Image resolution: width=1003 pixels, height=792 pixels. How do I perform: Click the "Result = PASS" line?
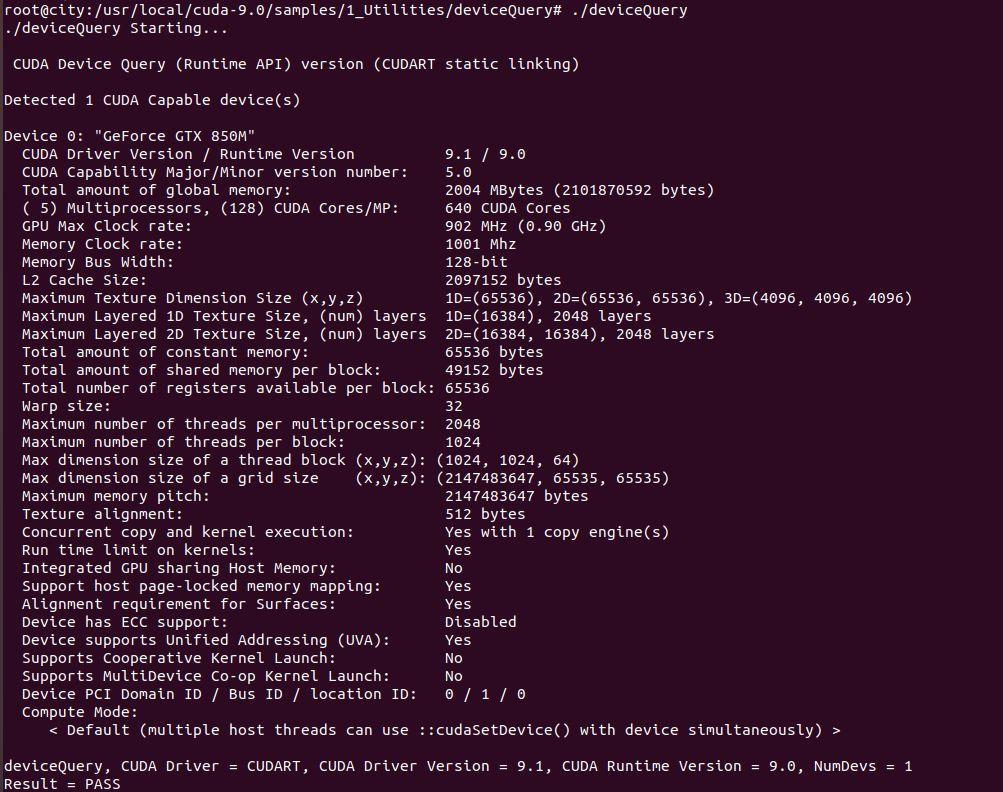tap(61, 784)
